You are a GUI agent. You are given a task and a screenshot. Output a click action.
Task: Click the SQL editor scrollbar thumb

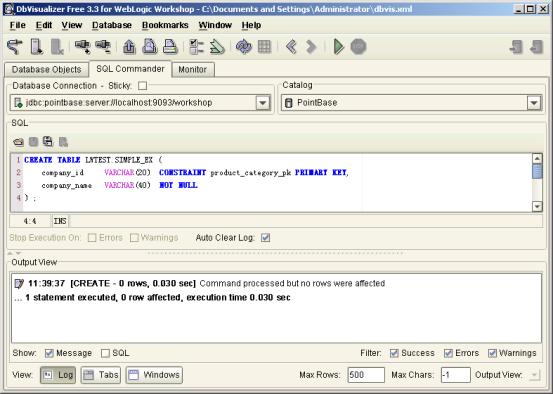point(537,171)
